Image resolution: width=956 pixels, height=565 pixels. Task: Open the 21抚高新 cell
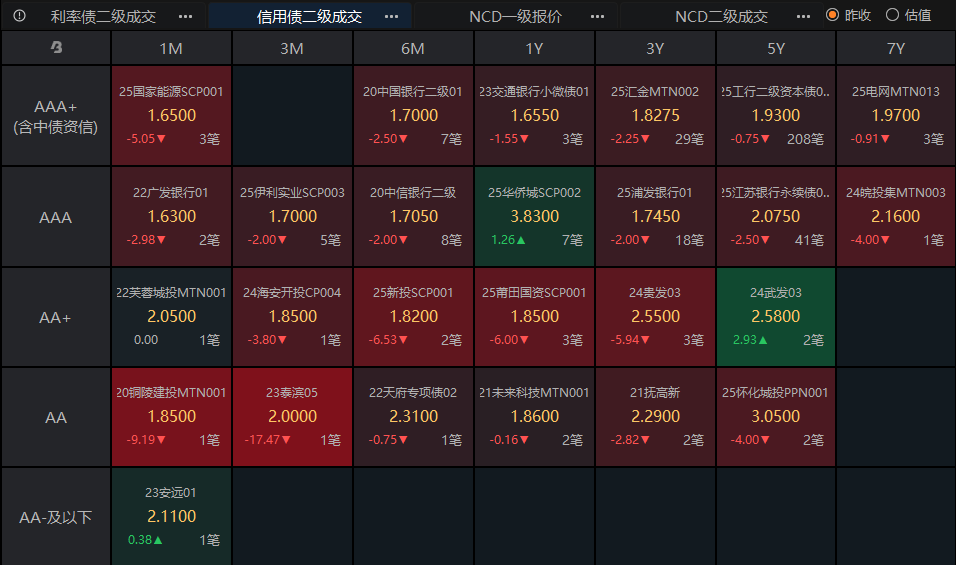click(x=655, y=417)
